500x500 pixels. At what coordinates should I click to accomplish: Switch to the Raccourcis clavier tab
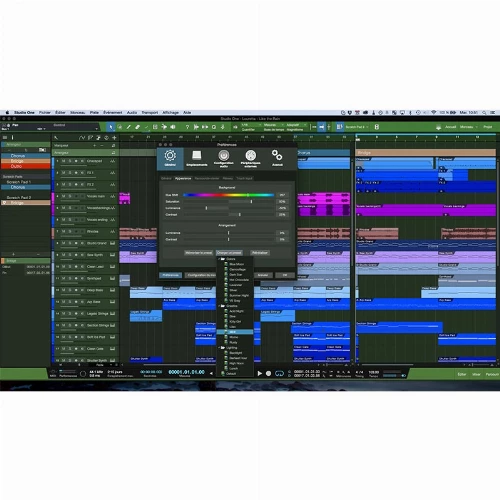tap(207, 178)
